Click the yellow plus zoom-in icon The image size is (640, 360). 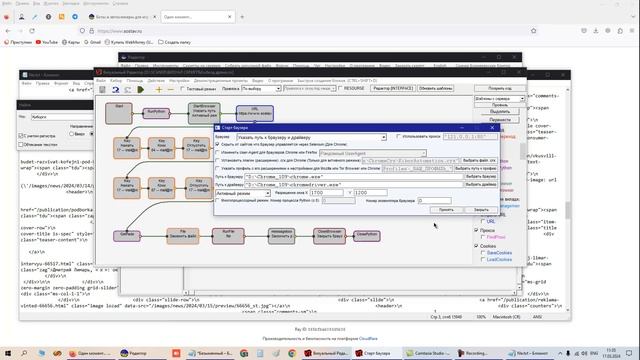click(x=159, y=89)
